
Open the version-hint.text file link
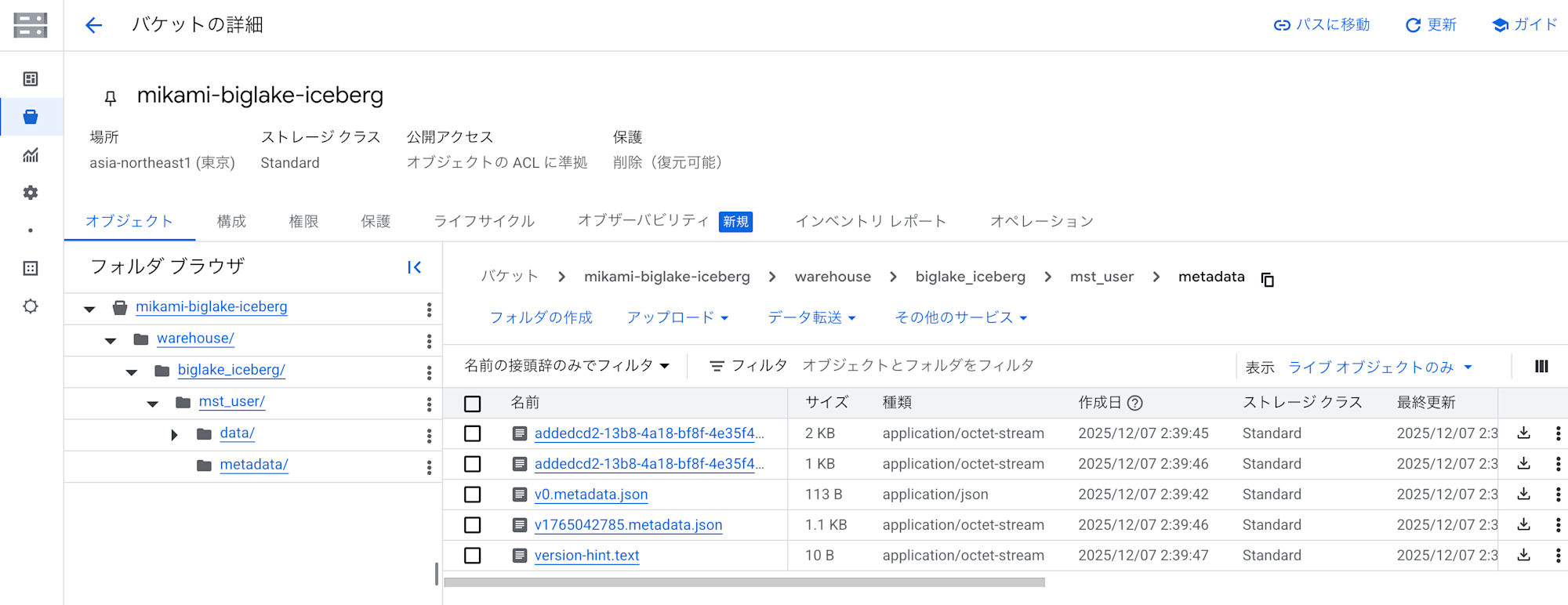(x=587, y=556)
